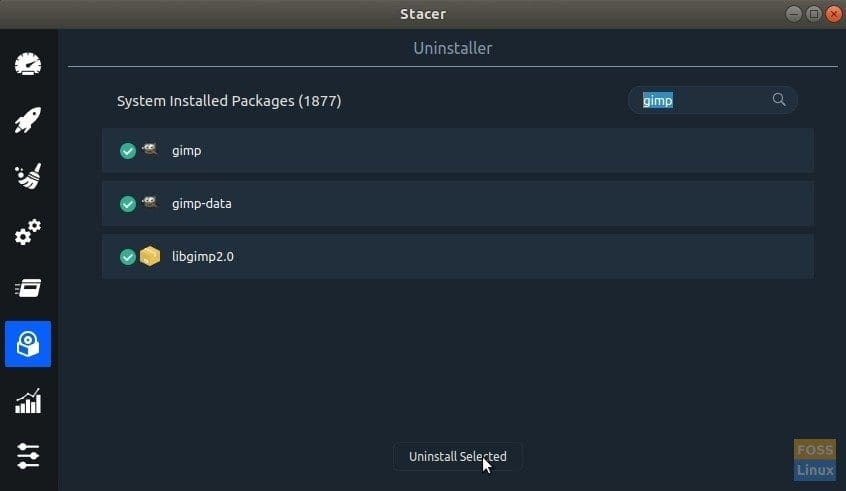This screenshot has width=846, height=491.
Task: Open Processes window icon in sidebar
Action: click(x=28, y=288)
